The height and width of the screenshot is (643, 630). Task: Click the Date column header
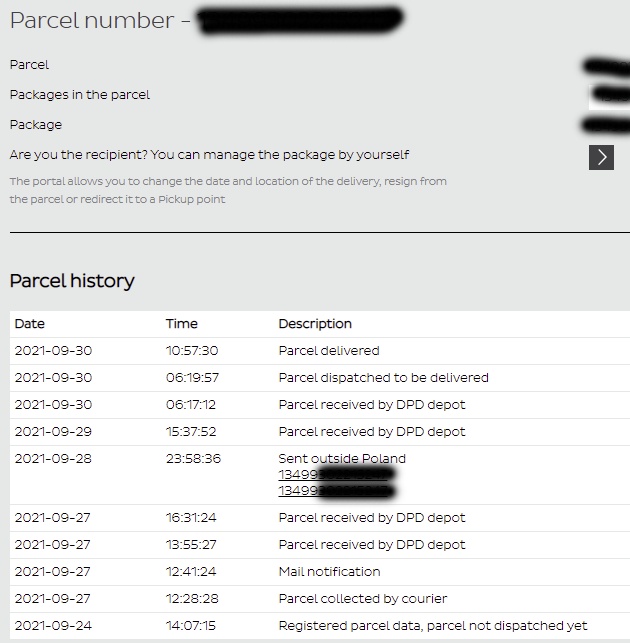click(x=30, y=324)
